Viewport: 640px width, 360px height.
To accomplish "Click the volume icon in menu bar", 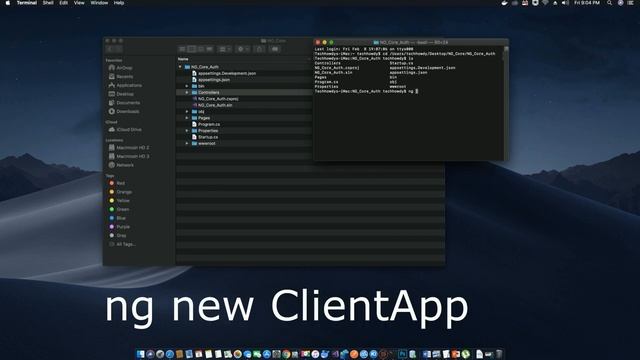I will click(x=565, y=3).
